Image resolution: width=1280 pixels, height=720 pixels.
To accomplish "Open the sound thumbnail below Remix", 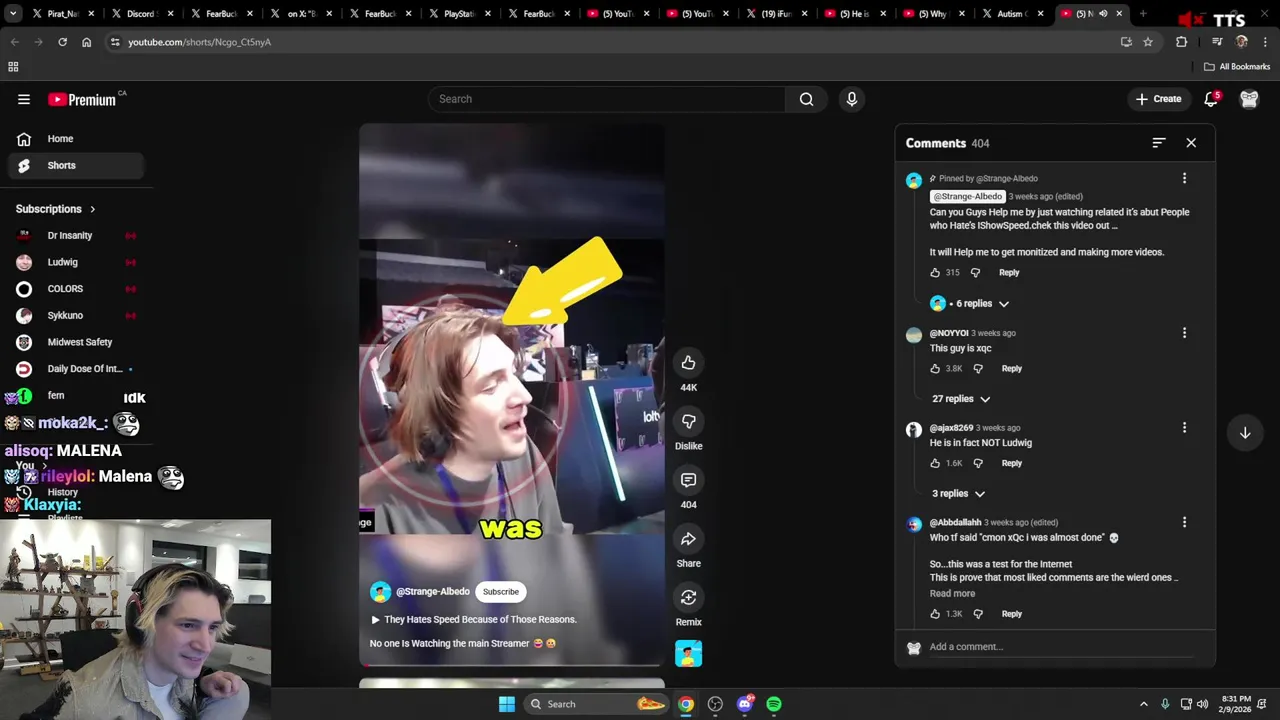I will 688,654.
